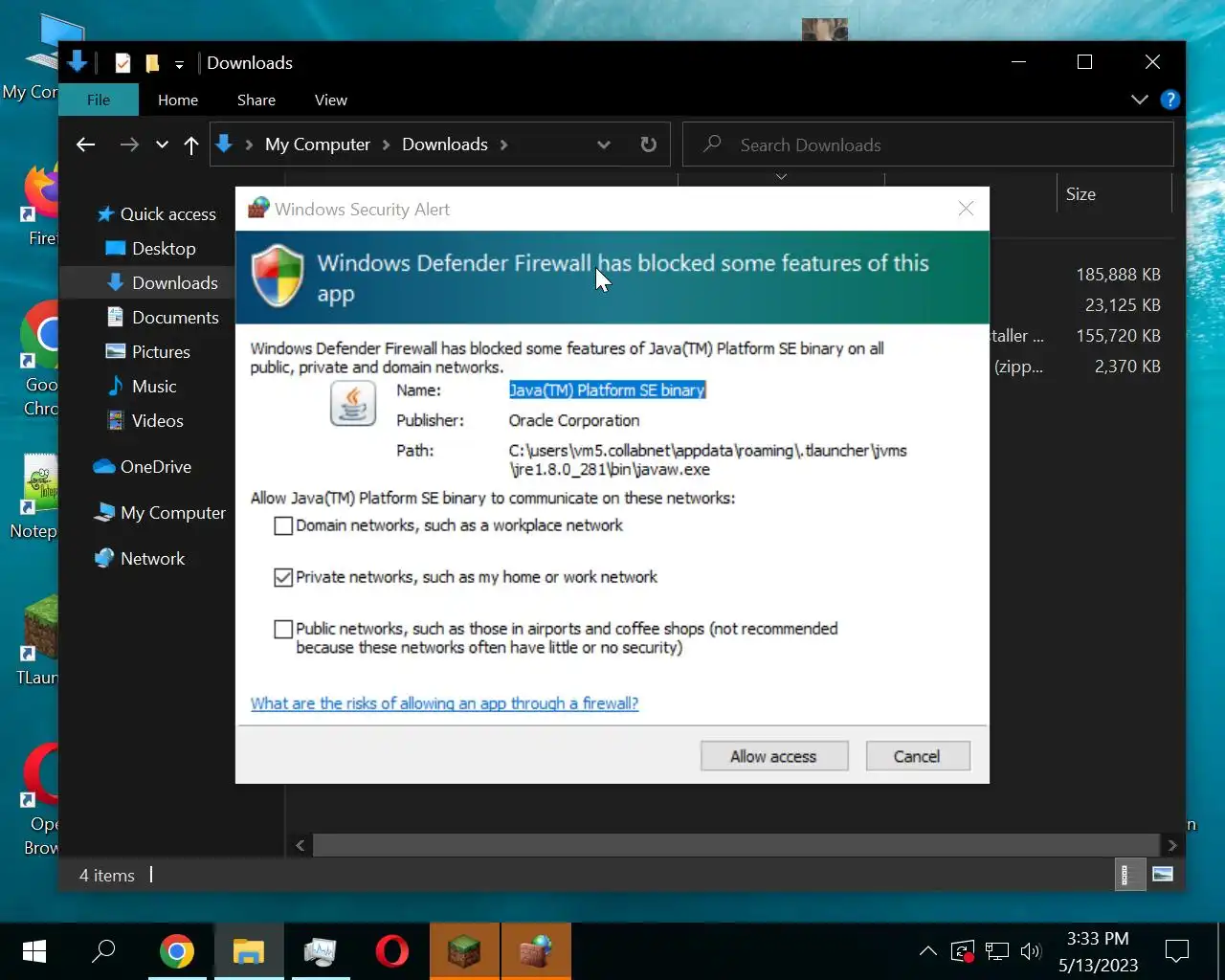
Task: Close the Windows Security Alert dialog
Action: 966,209
